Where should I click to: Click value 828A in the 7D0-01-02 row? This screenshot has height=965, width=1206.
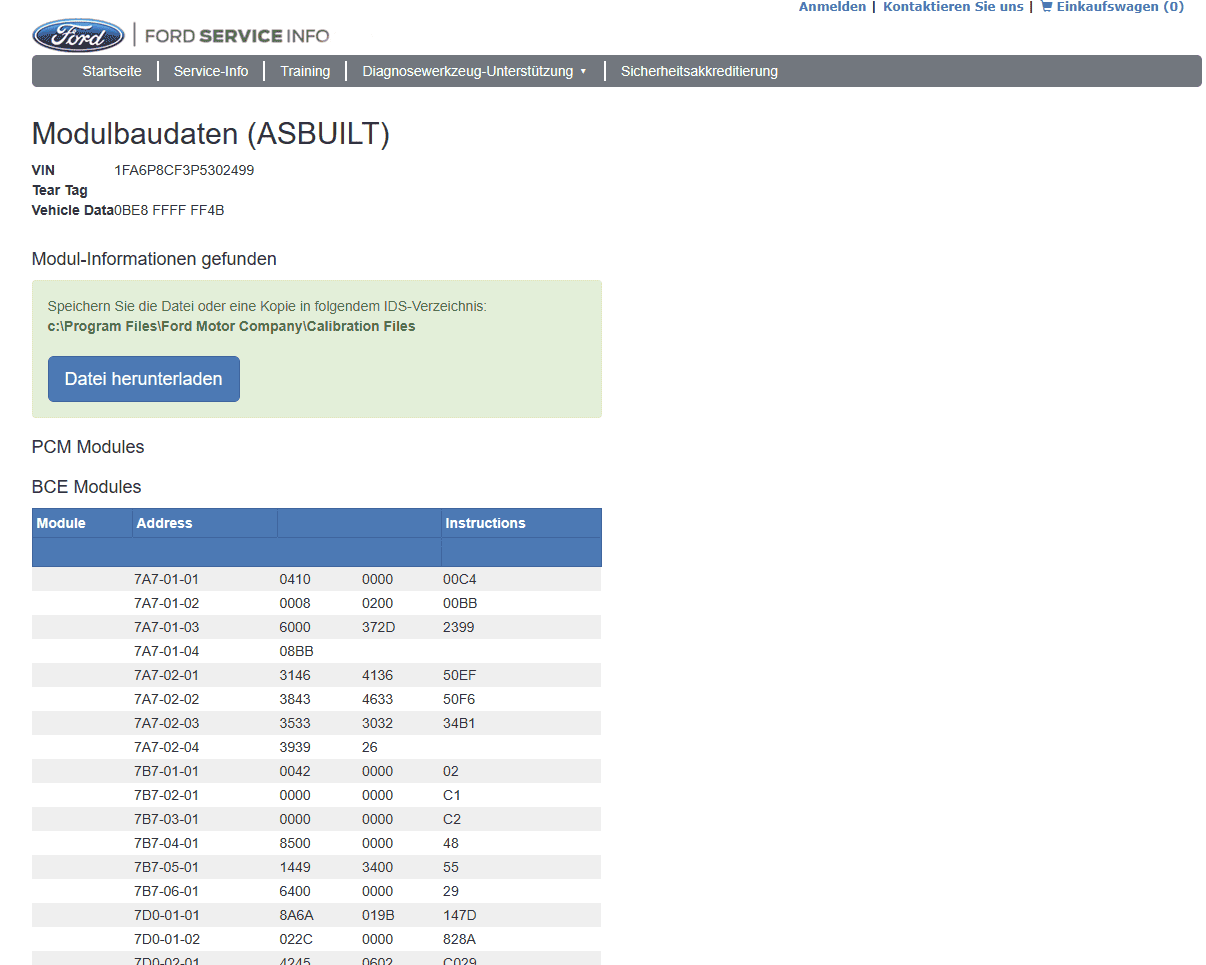(460, 939)
